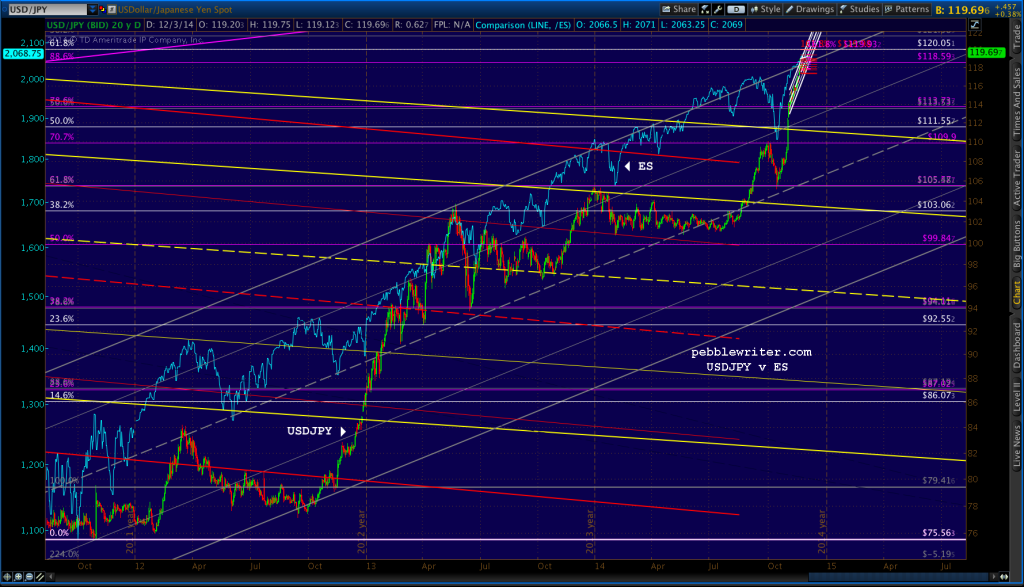Click the symbol description icon beside the ticker
The width and height of the screenshot is (1024, 587).
coord(112,9)
